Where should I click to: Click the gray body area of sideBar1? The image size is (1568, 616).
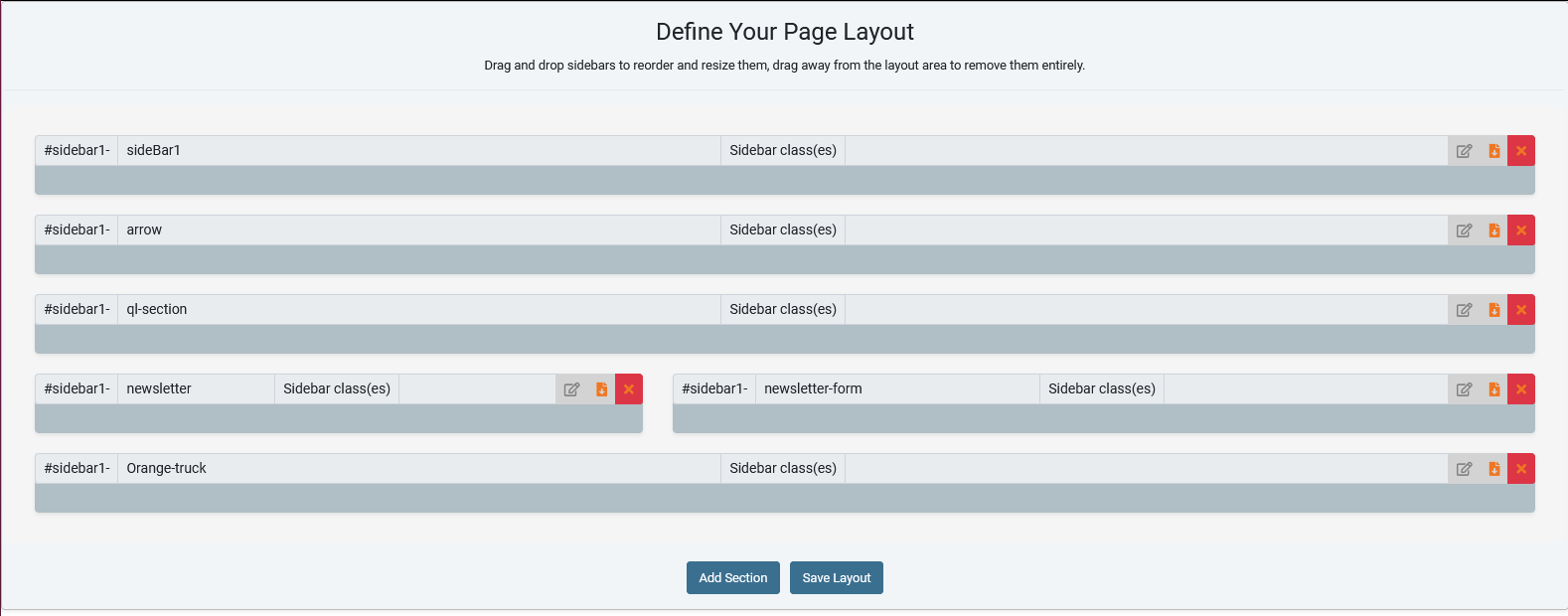tap(785, 180)
